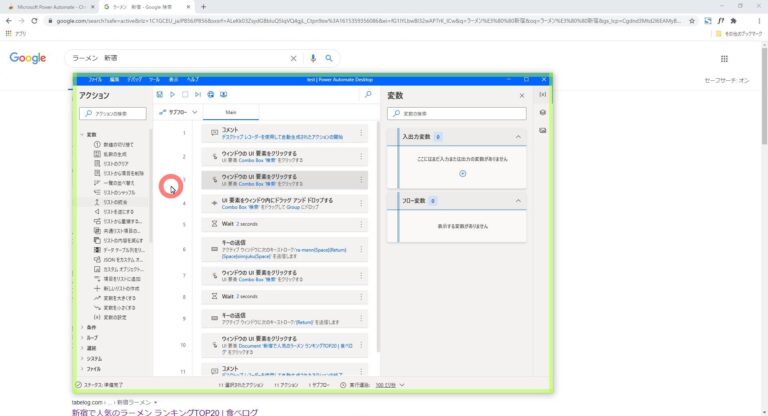The width and height of the screenshot is (768, 416).
Task: Open the Google apps grid icon
Action: pyautogui.click(x=724, y=59)
